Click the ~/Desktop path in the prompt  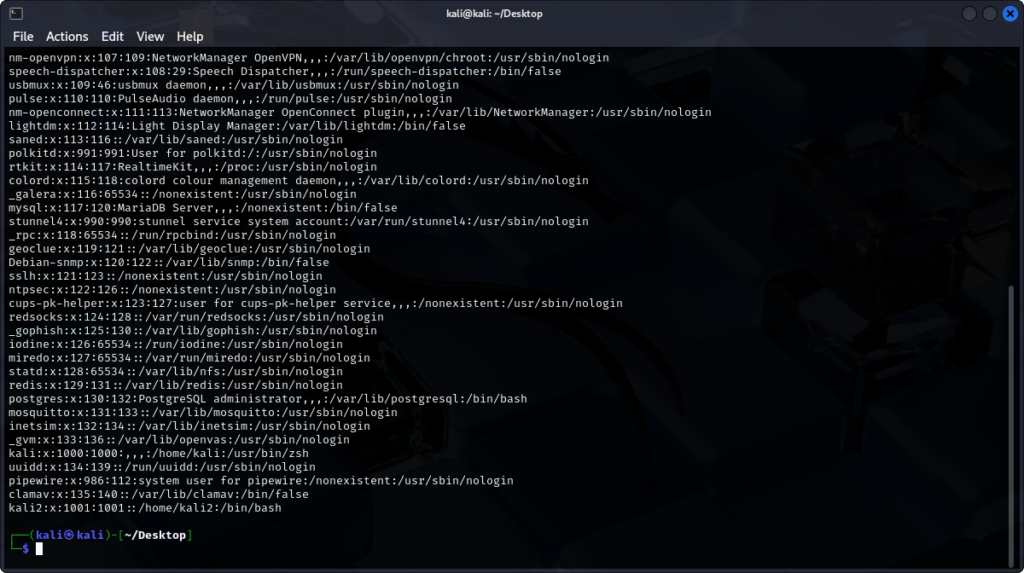point(155,535)
